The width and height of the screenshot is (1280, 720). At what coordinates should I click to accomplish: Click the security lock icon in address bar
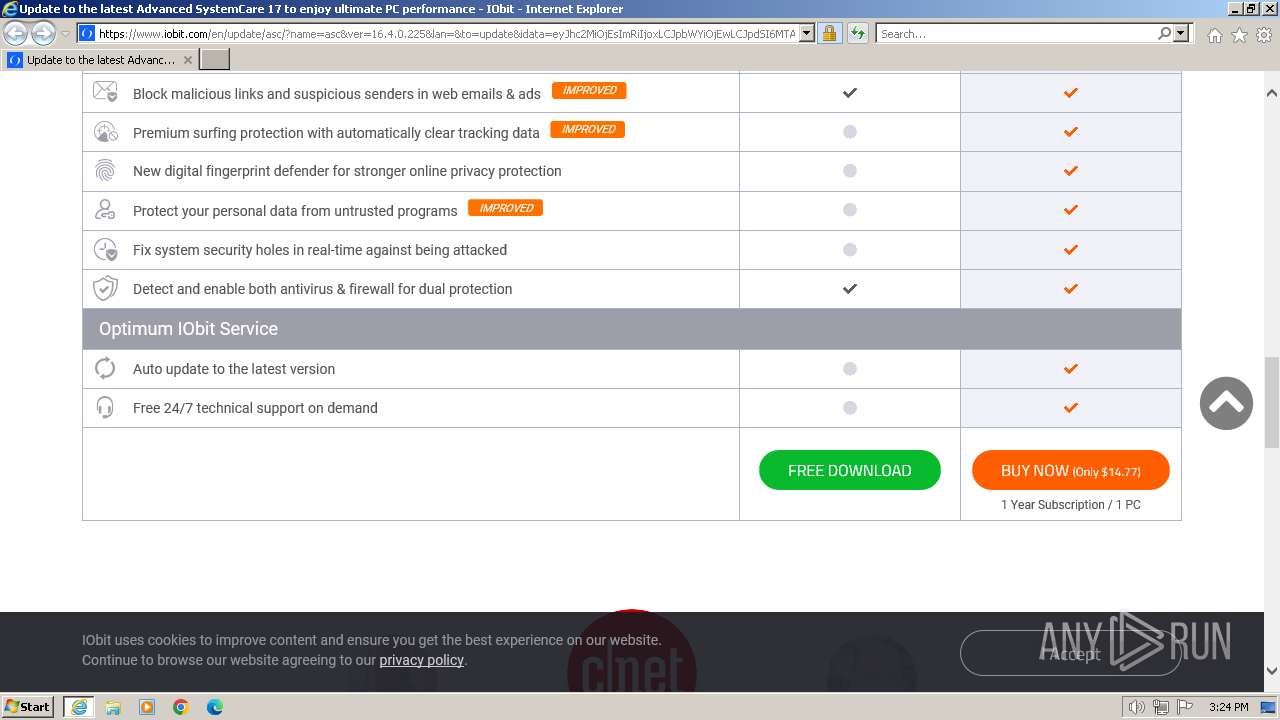coord(829,33)
